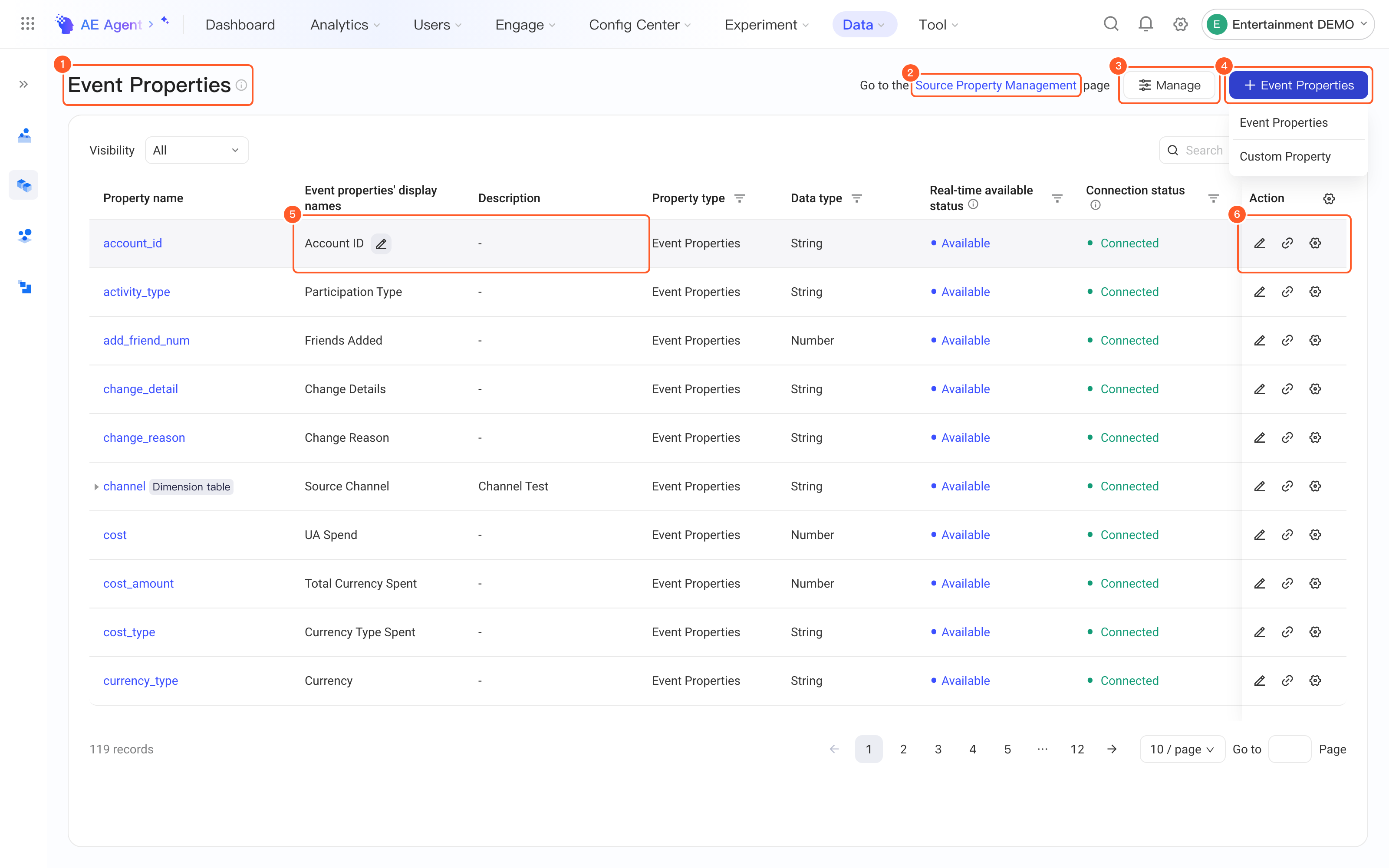Viewport: 1389px width, 868px height.
Task: Click the notification bell icon
Action: 1145,24
